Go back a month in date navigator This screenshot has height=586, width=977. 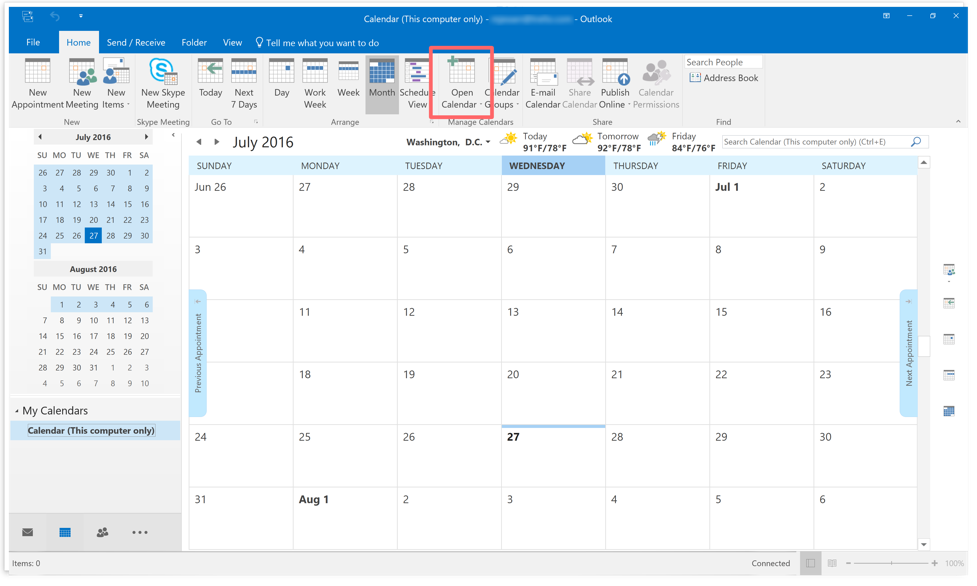pos(40,137)
